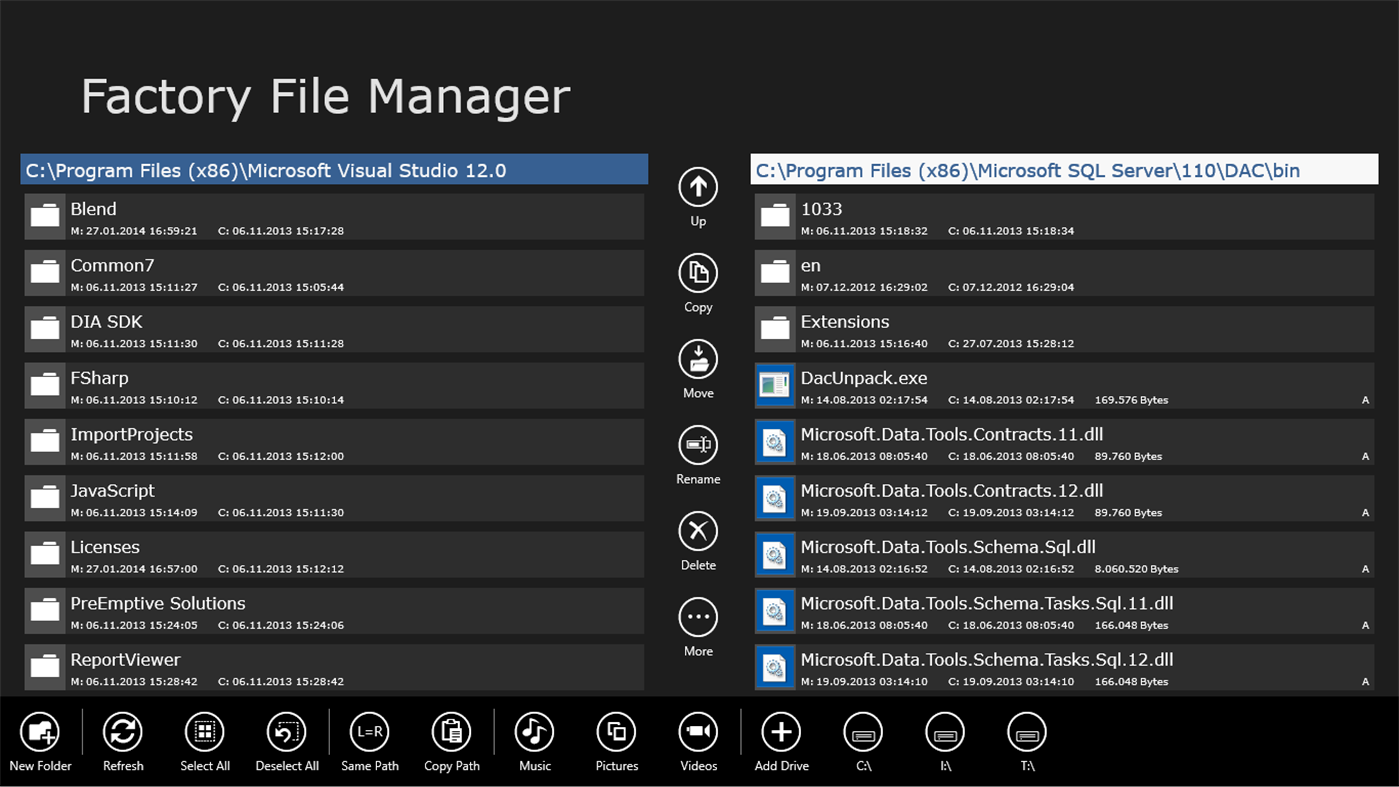The height and width of the screenshot is (787, 1399).
Task: Click the Rename icon
Action: (x=698, y=445)
